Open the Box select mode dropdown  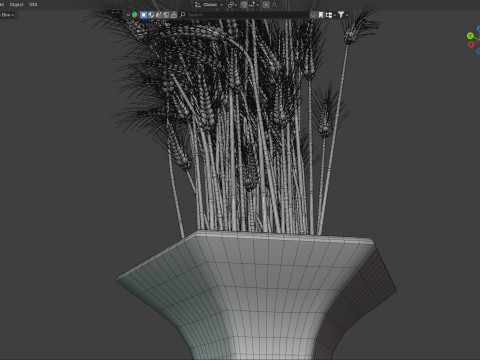(x=7, y=15)
